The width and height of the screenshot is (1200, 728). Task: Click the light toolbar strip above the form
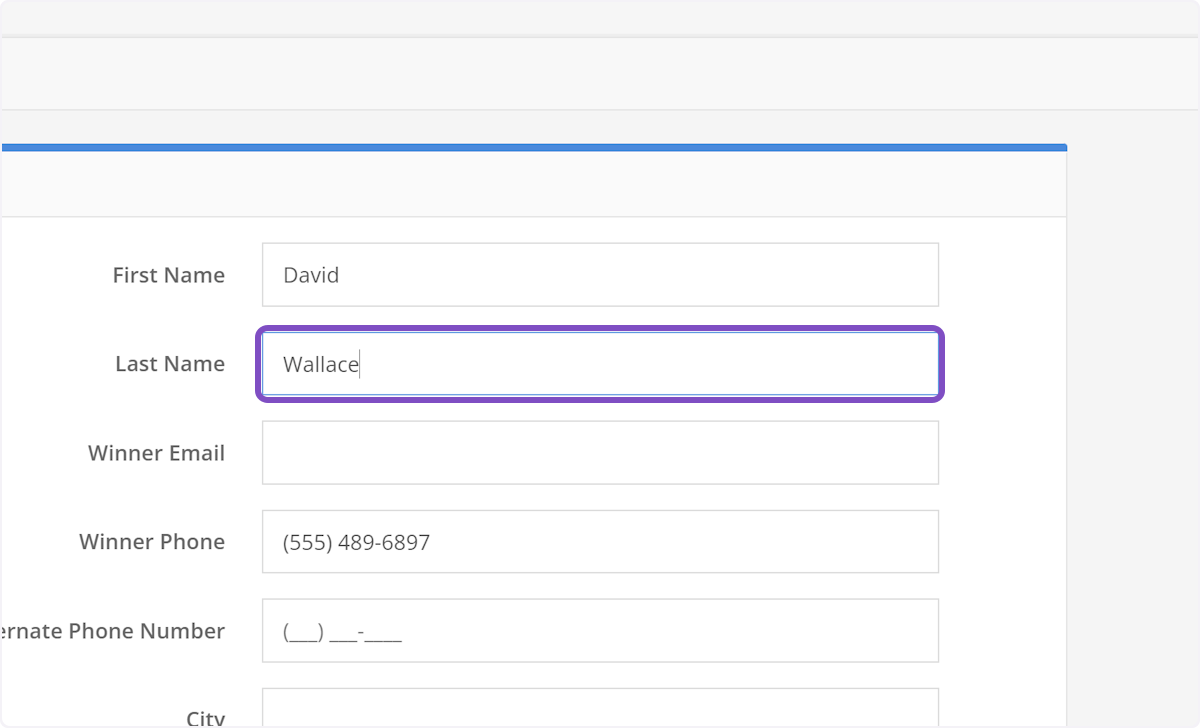click(600, 74)
